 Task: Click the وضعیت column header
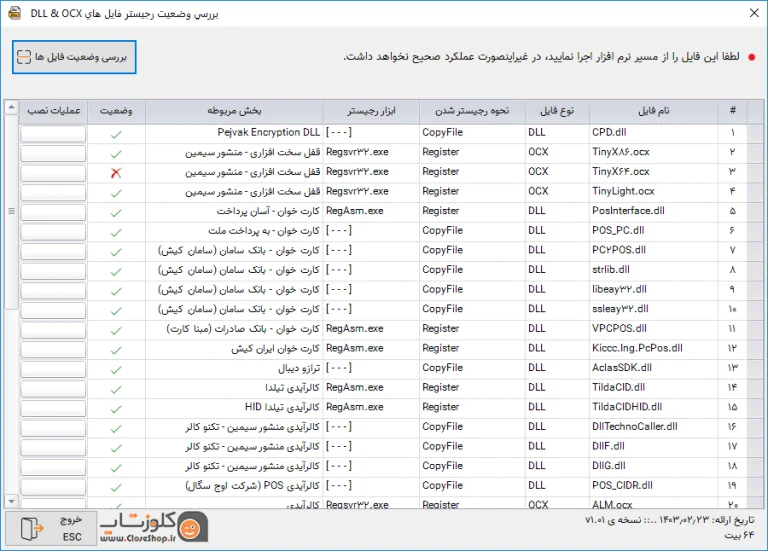(116, 111)
